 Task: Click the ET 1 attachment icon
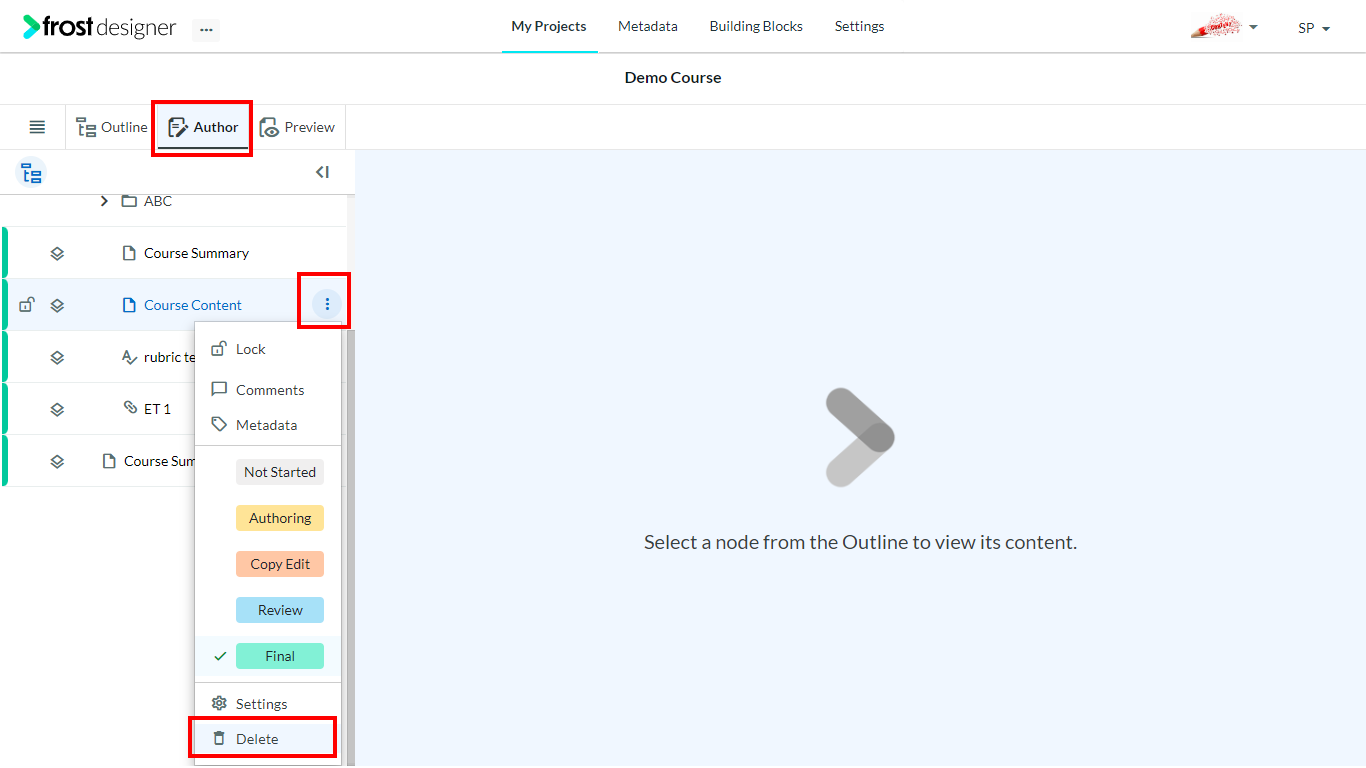click(x=130, y=408)
